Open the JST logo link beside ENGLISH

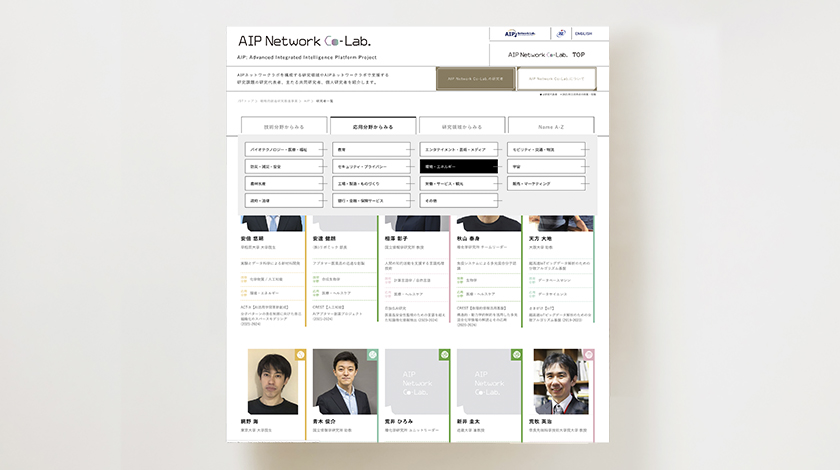tap(561, 33)
